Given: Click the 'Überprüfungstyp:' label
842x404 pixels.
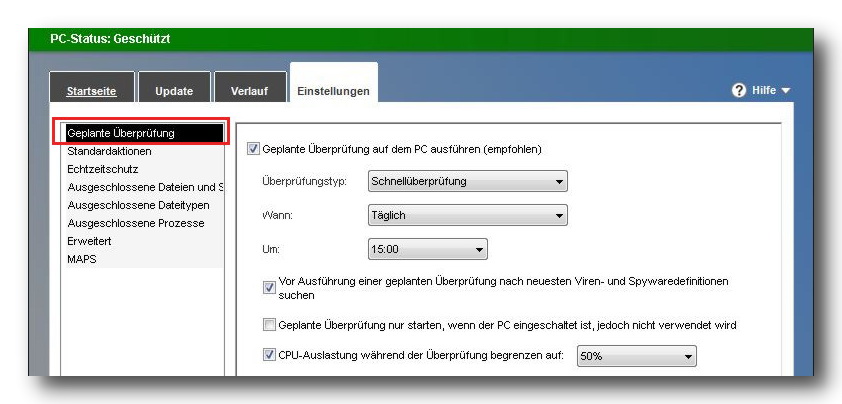Looking at the screenshot, I should [x=304, y=182].
